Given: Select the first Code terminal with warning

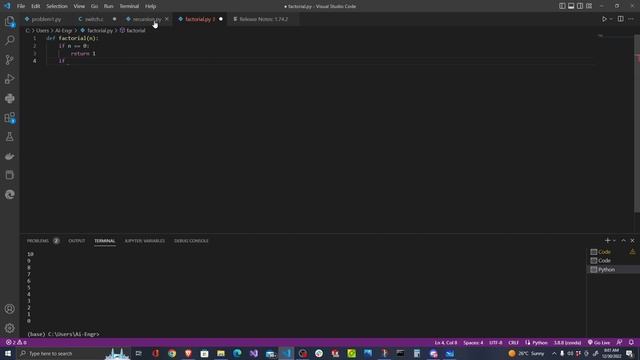Looking at the screenshot, I should click(613, 252).
